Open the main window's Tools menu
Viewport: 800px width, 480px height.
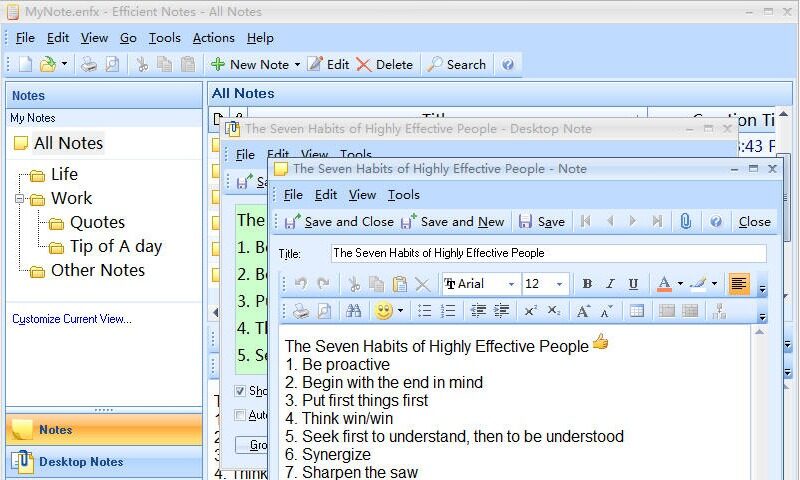[165, 38]
